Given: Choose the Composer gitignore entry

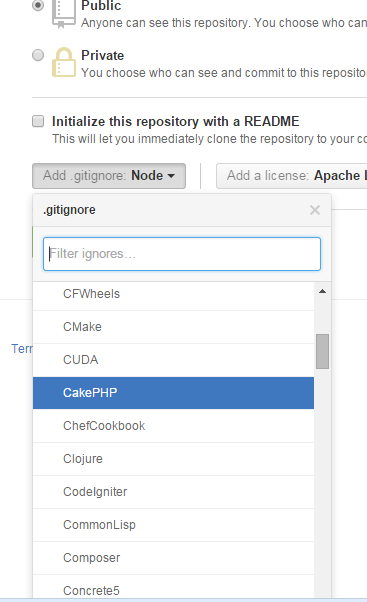Looking at the screenshot, I should tap(174, 558).
